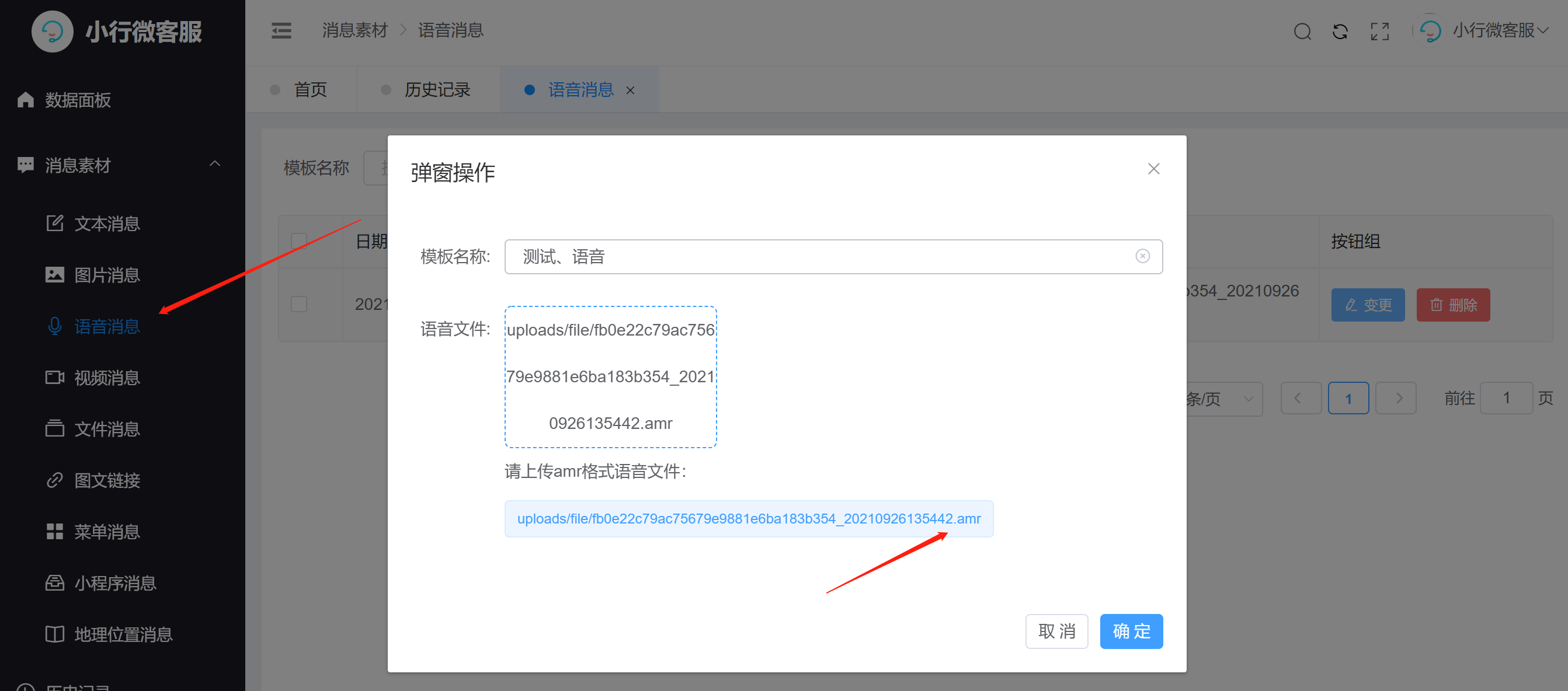The height and width of the screenshot is (691, 1568).
Task: Open the uploaded amr file link
Action: point(749,518)
